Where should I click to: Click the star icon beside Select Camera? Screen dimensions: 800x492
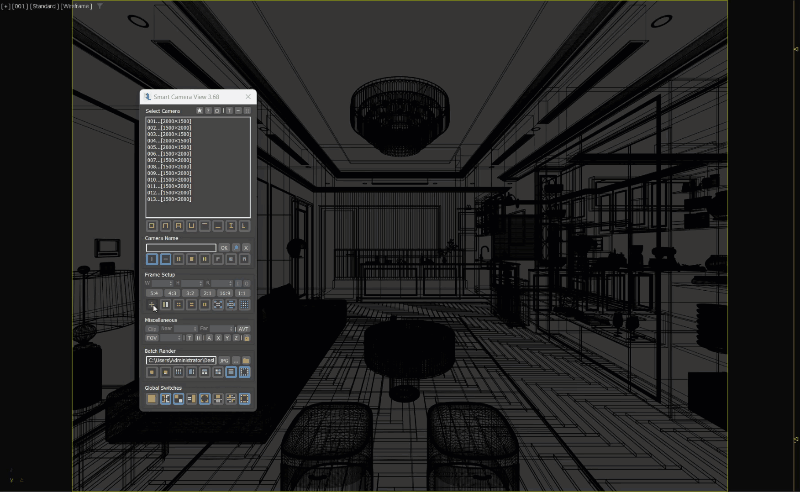(199, 110)
